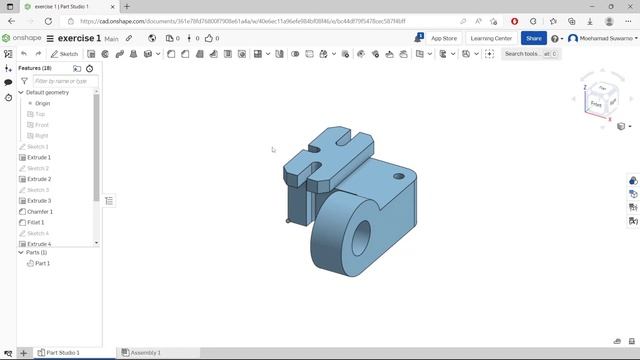Open the Appearances panel icon on right
The image size is (640, 360).
[633, 180]
